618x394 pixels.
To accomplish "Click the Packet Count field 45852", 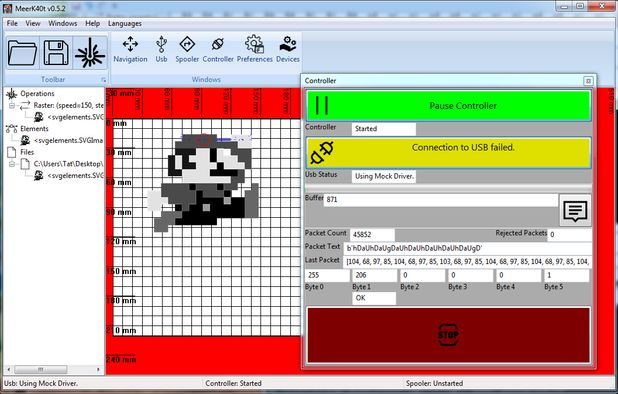I will click(x=372, y=235).
